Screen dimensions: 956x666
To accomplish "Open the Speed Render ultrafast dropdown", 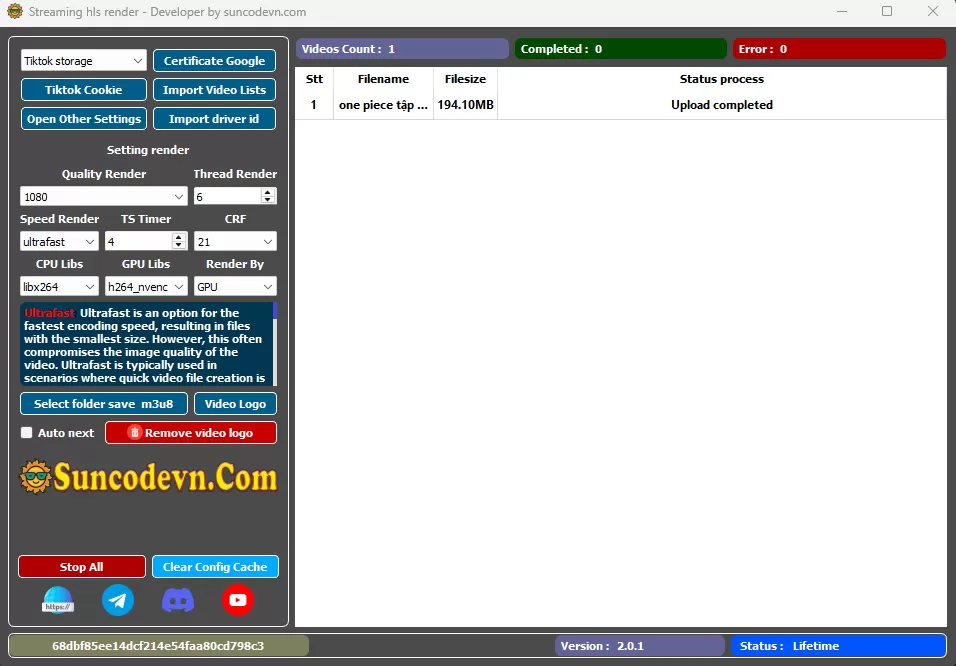I will (x=60, y=242).
